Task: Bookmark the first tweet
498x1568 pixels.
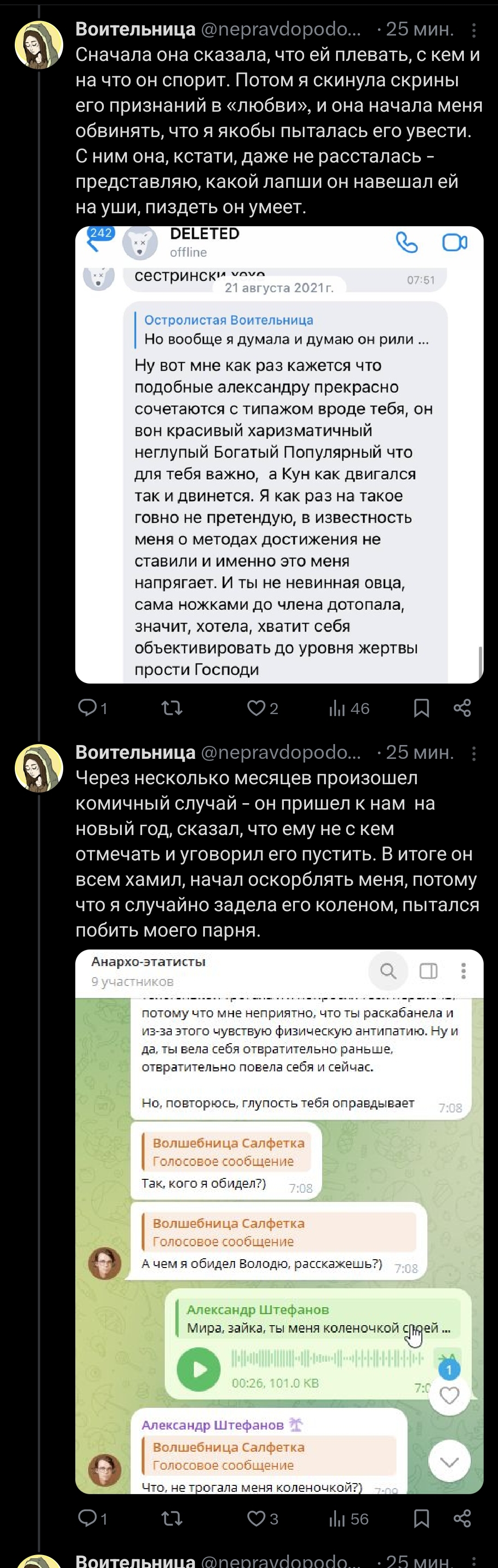Action: pos(421,708)
